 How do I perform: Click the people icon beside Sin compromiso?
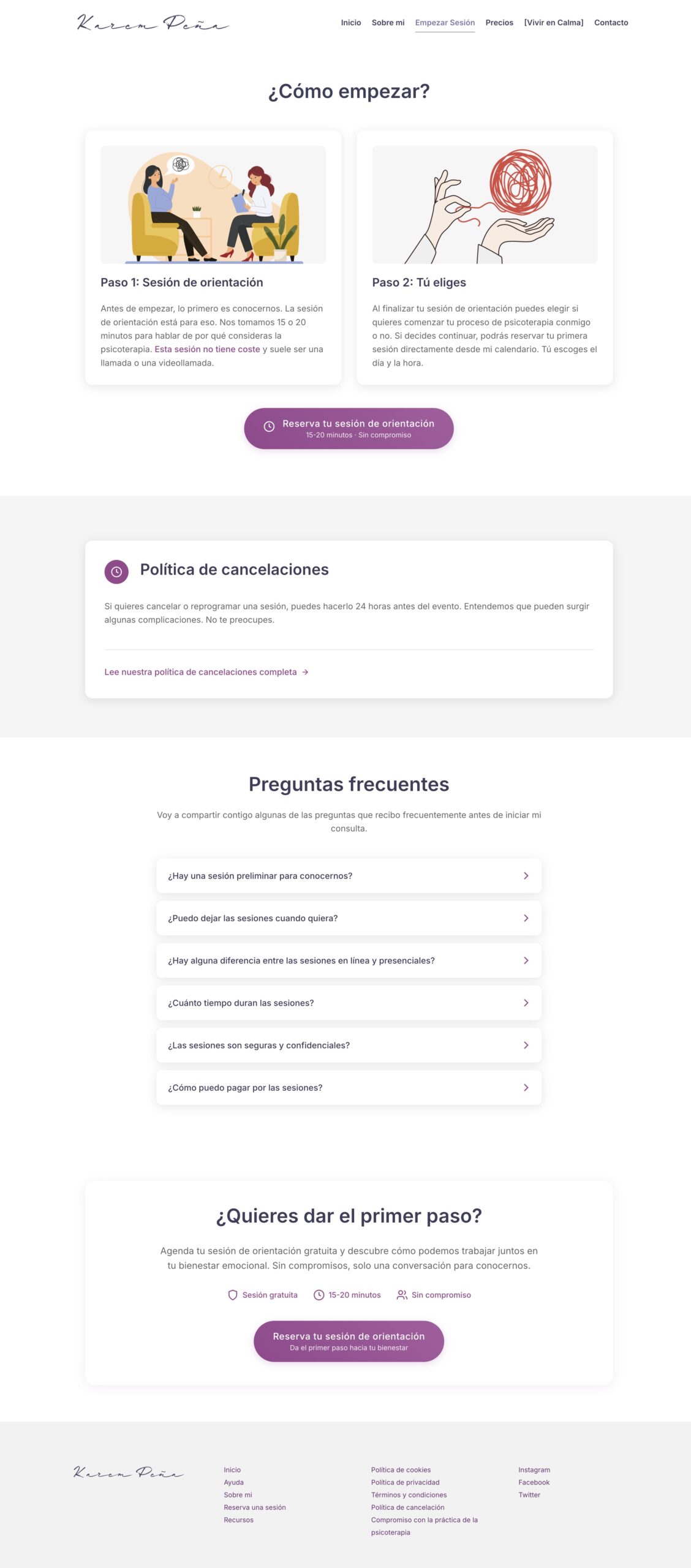[x=402, y=1295]
